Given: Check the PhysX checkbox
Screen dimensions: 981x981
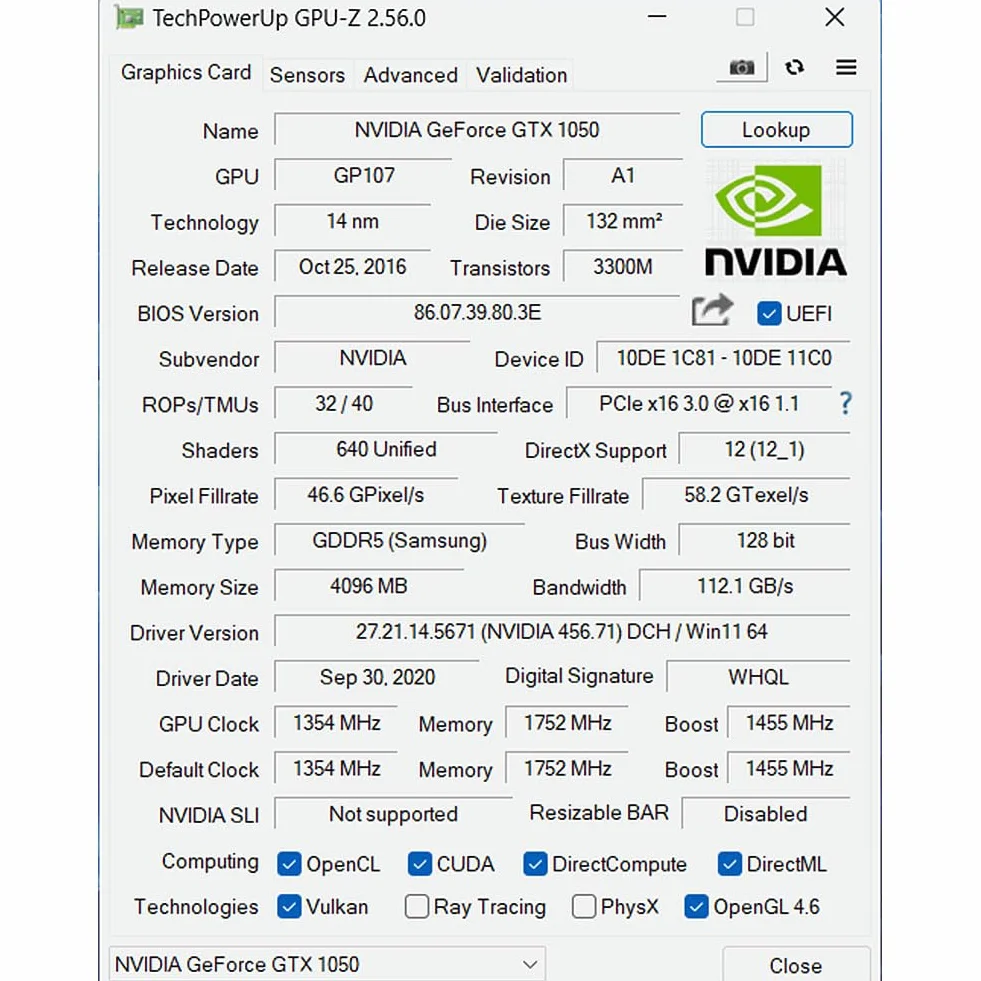Looking at the screenshot, I should pos(584,907).
